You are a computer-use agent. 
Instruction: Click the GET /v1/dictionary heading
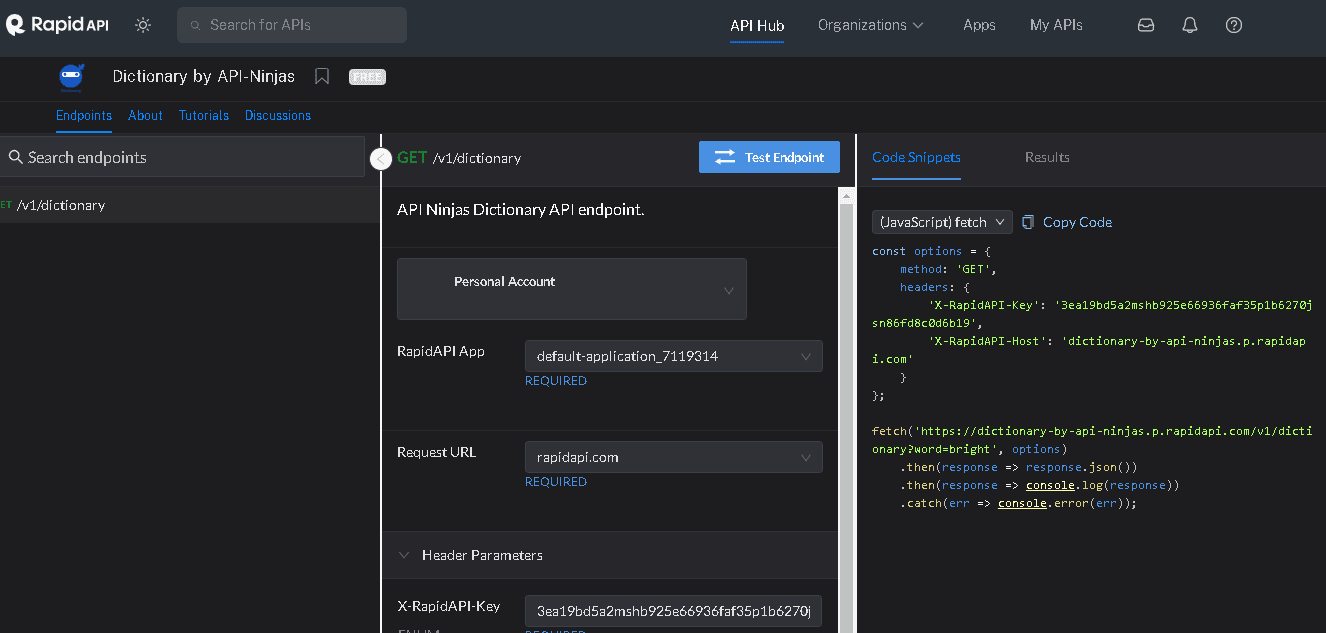[x=459, y=157]
